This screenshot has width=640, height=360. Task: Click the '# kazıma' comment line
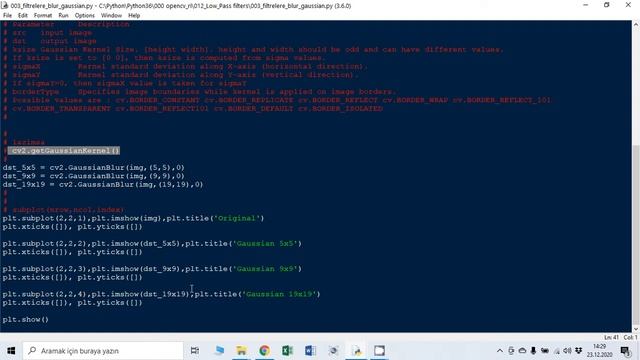click(24, 142)
